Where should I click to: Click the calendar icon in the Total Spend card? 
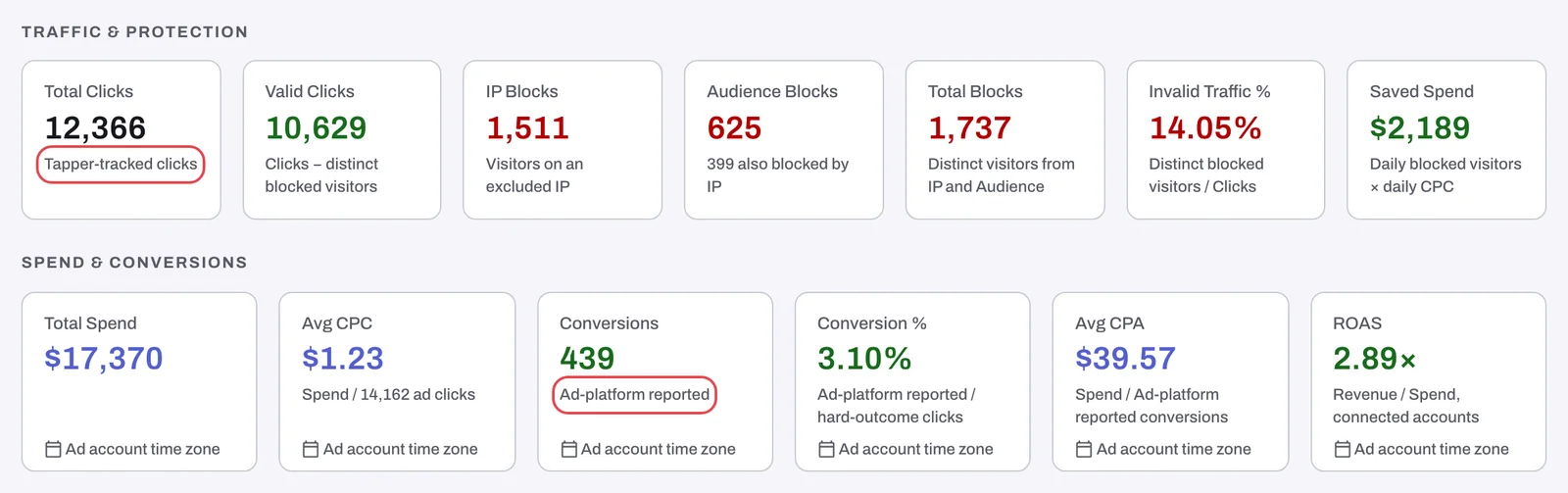(53, 449)
